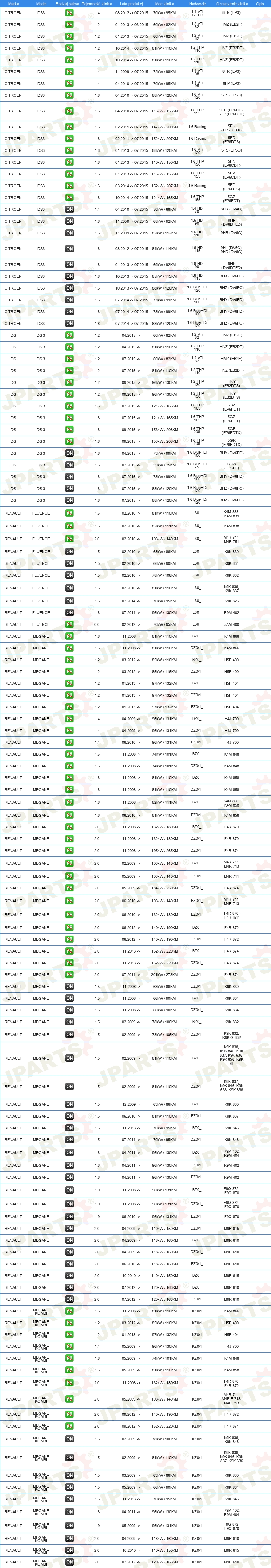Click the Pojemność silnika column header

97,4
